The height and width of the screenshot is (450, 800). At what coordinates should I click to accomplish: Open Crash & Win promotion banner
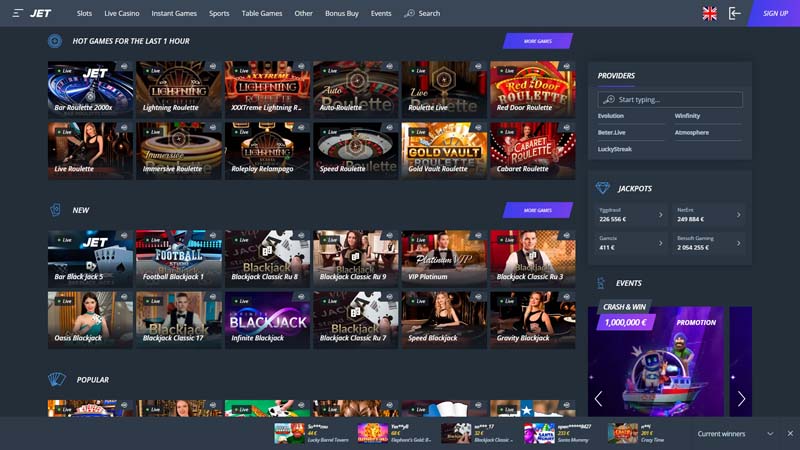656,361
